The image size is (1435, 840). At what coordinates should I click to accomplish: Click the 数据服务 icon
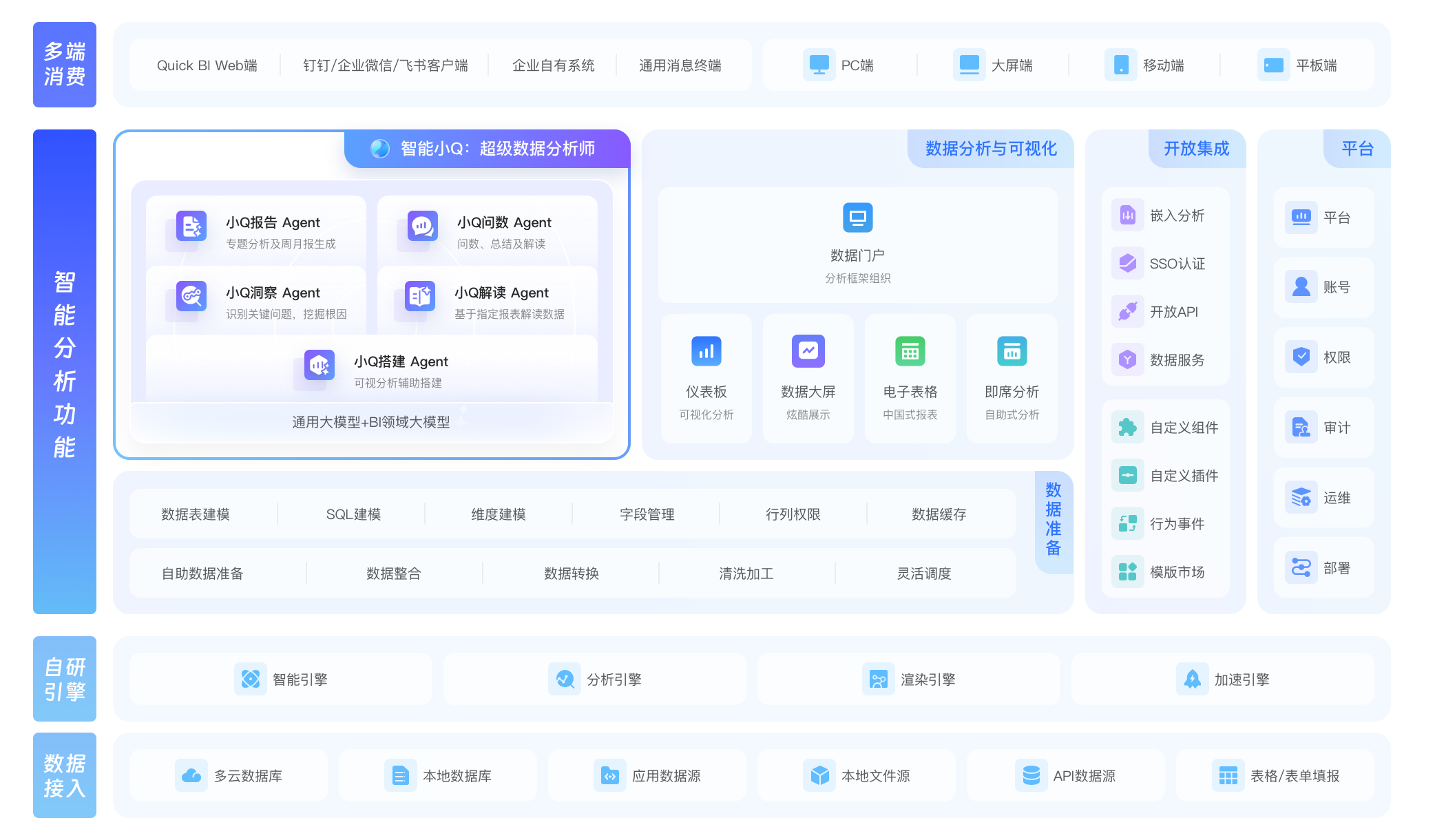pos(1127,359)
